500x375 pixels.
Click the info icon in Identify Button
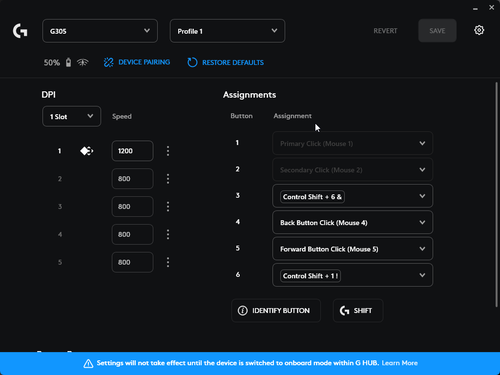(x=243, y=311)
